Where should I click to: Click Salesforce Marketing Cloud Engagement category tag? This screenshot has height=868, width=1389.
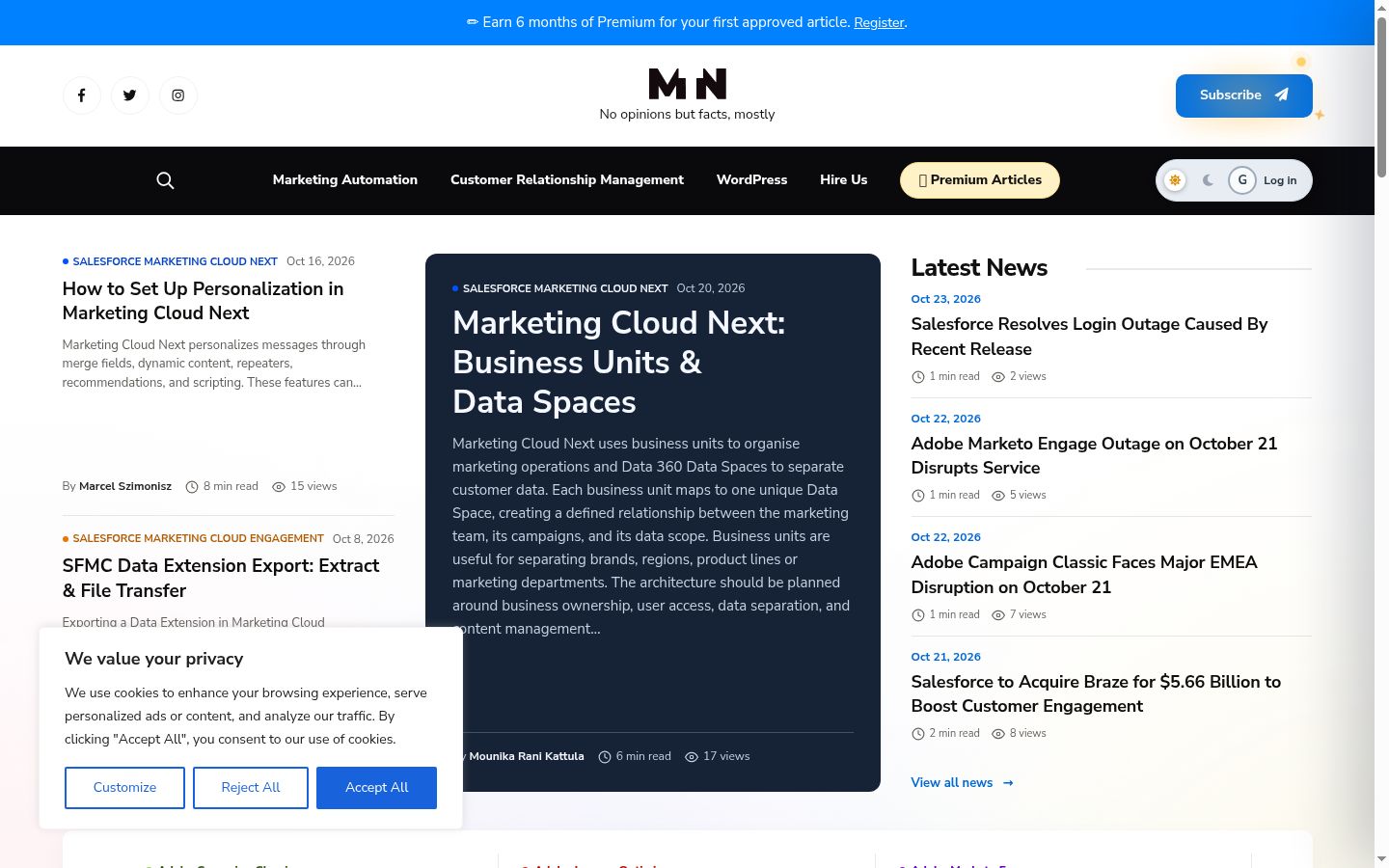click(198, 539)
